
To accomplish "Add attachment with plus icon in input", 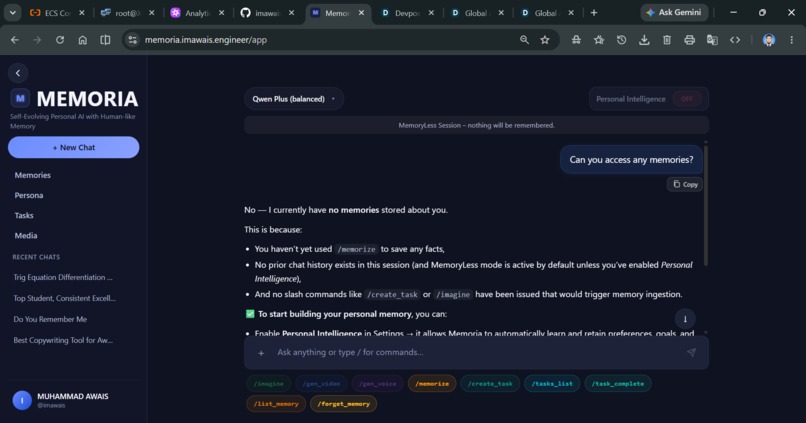I will pos(261,353).
